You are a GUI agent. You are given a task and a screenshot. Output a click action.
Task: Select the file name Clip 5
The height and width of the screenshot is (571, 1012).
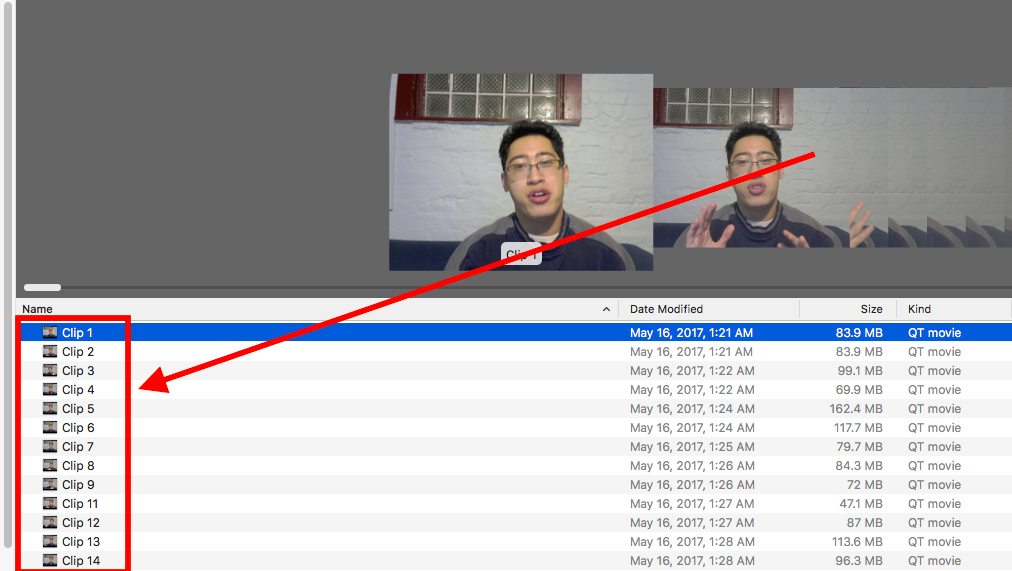(x=78, y=408)
